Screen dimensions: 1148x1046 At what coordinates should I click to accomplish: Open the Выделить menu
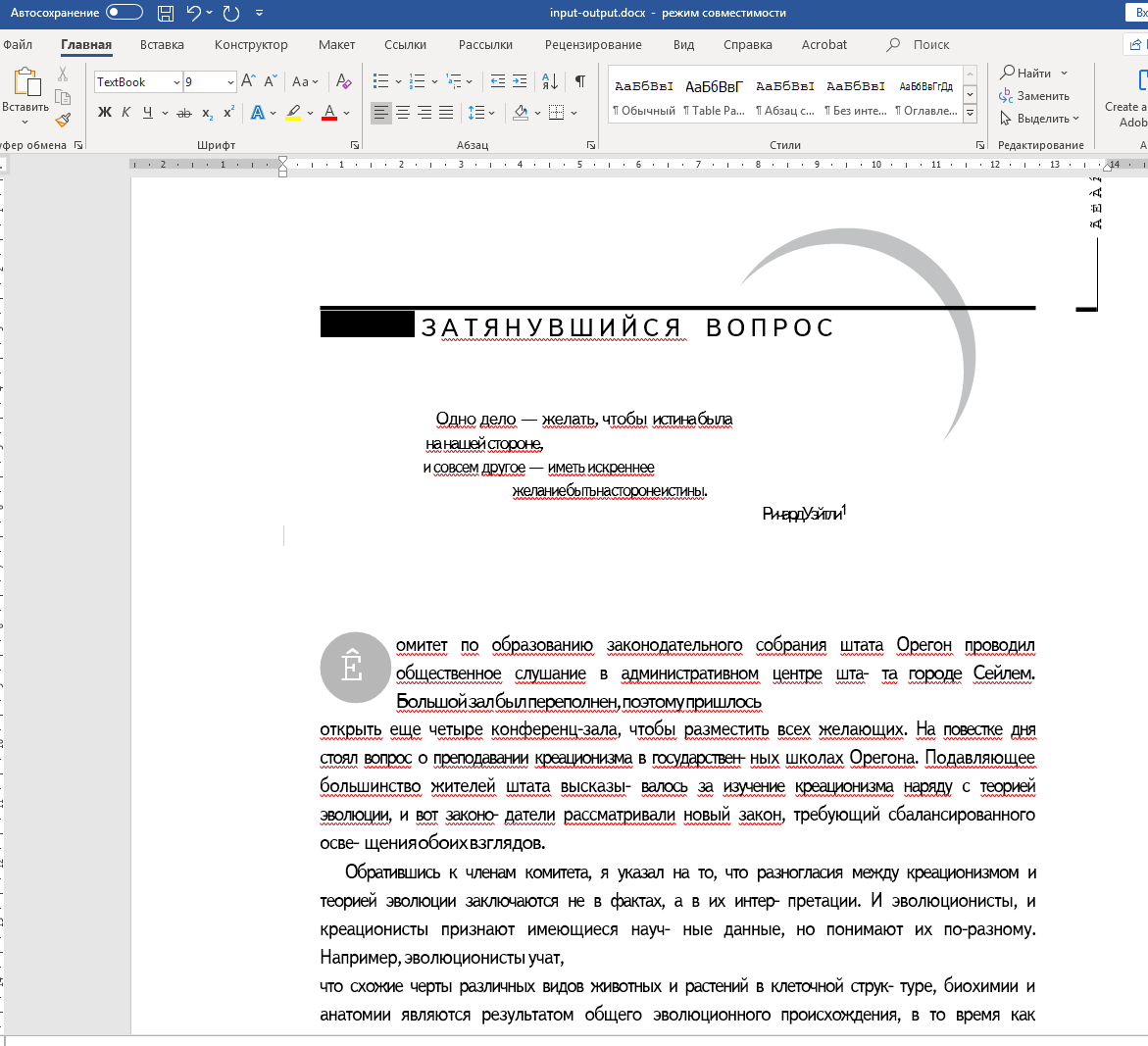tap(1039, 118)
